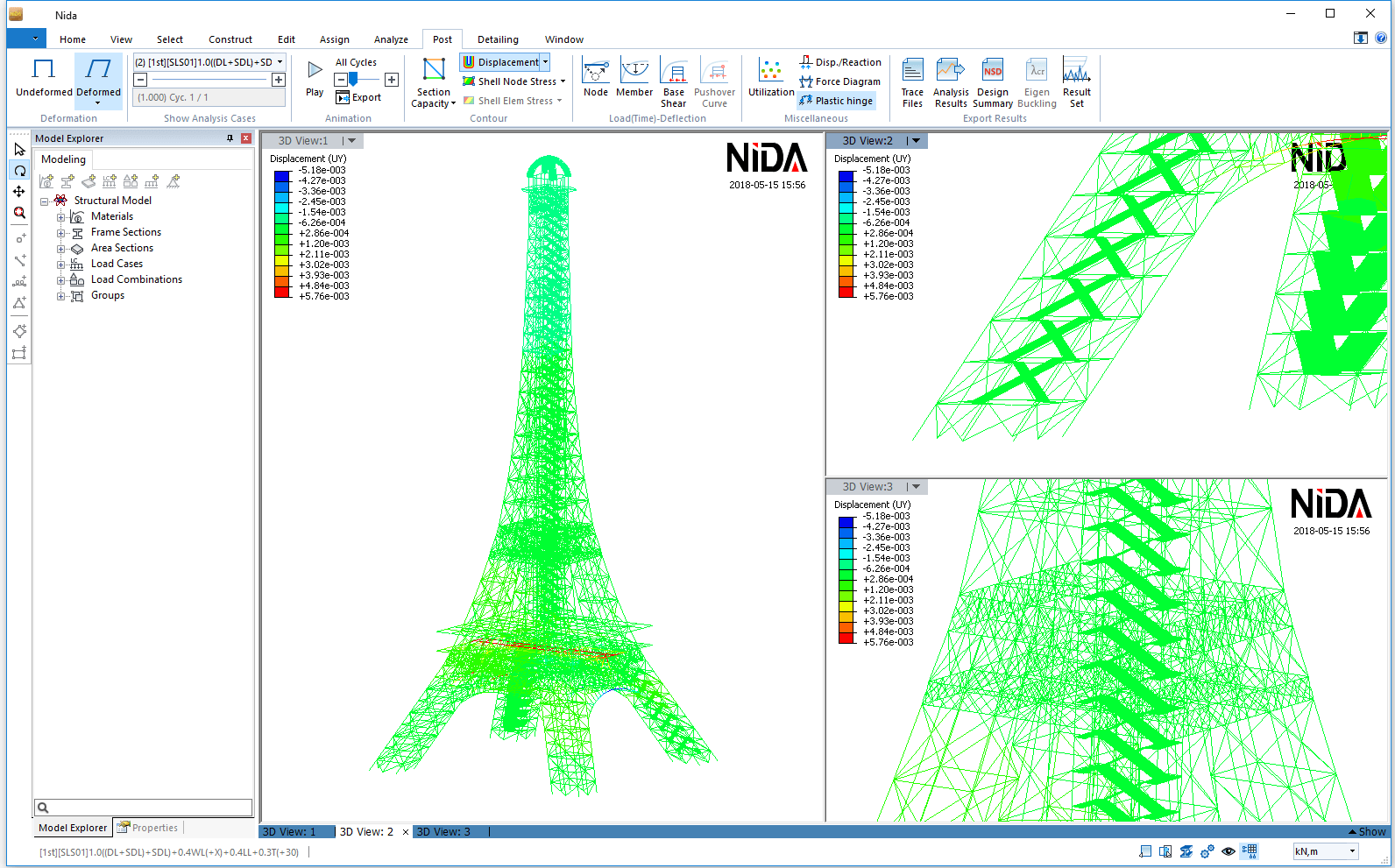Open the Result Set tool
Viewport: 1395px width, 868px height.
[1077, 83]
